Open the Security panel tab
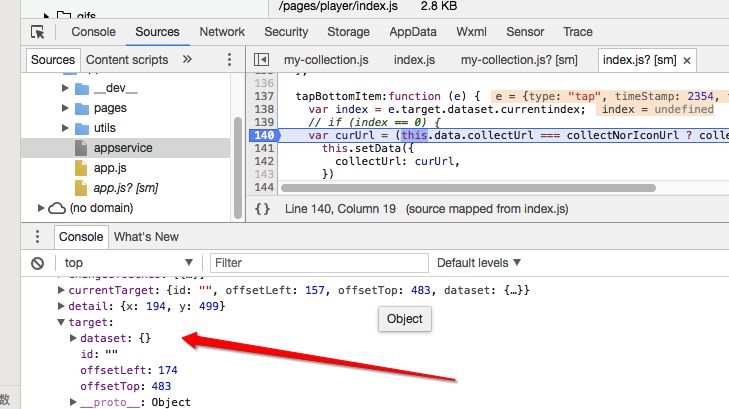Image resolution: width=729 pixels, height=409 pixels. 286,32
